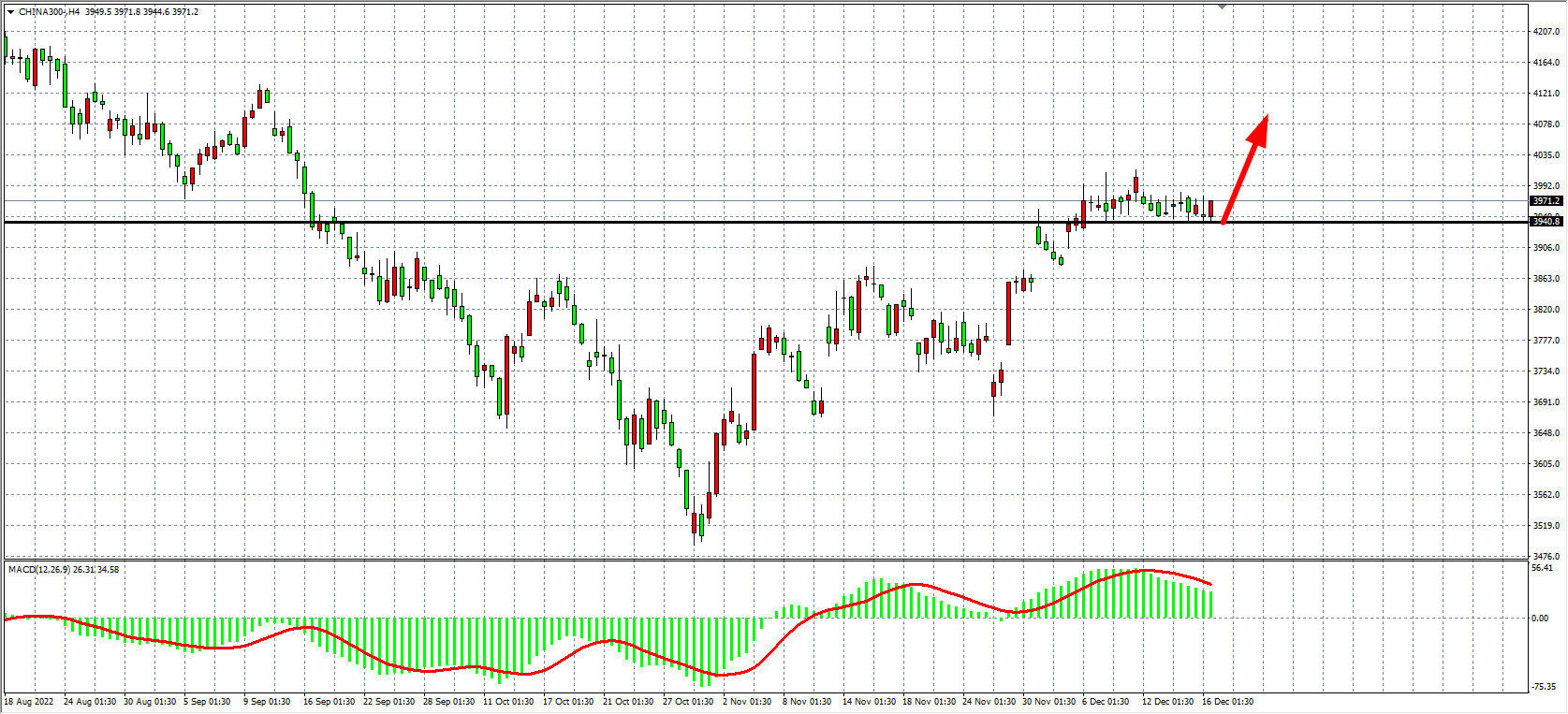1568x714 pixels.
Task: Click the CHINA300,H4 chart title text
Action: [x=49, y=12]
